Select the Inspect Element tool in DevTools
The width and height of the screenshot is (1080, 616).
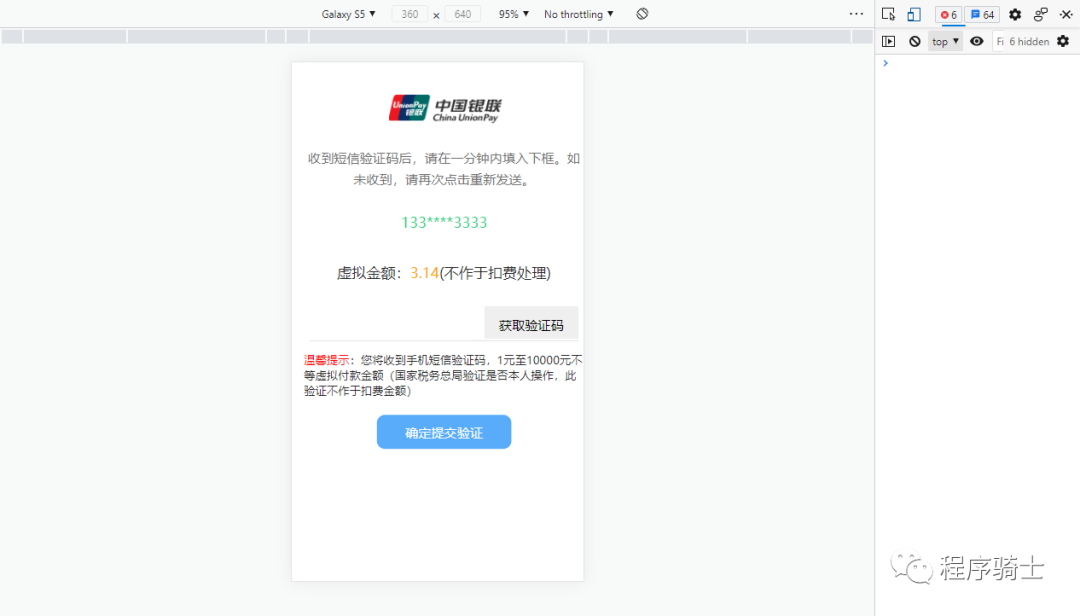click(x=889, y=14)
